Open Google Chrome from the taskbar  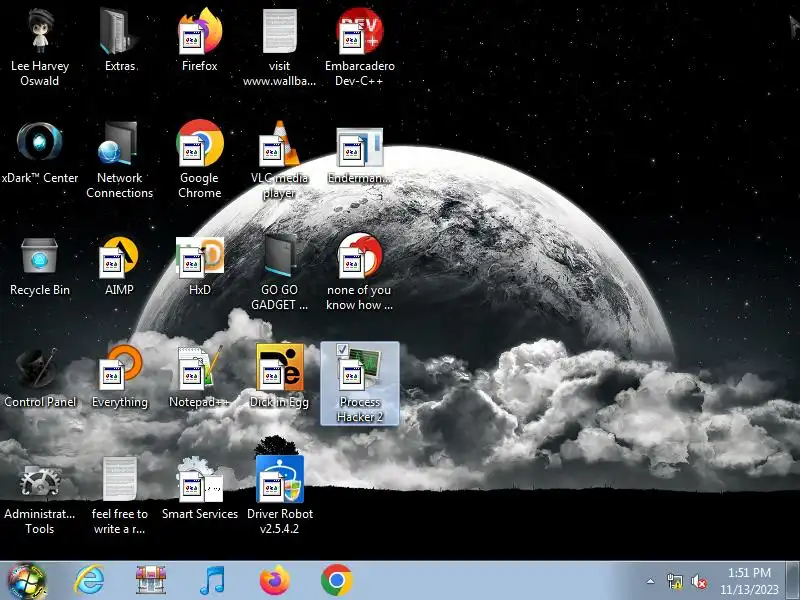coord(336,580)
